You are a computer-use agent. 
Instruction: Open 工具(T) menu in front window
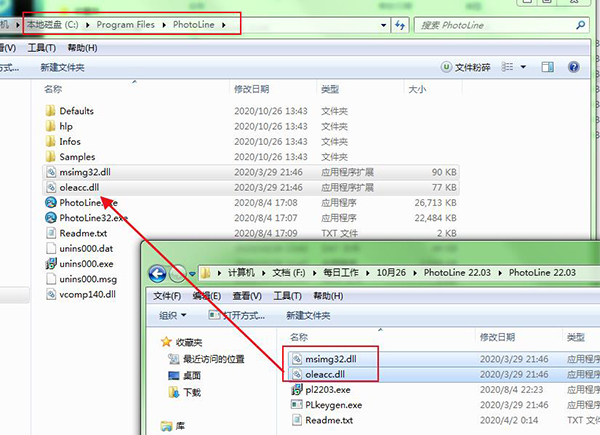287,296
